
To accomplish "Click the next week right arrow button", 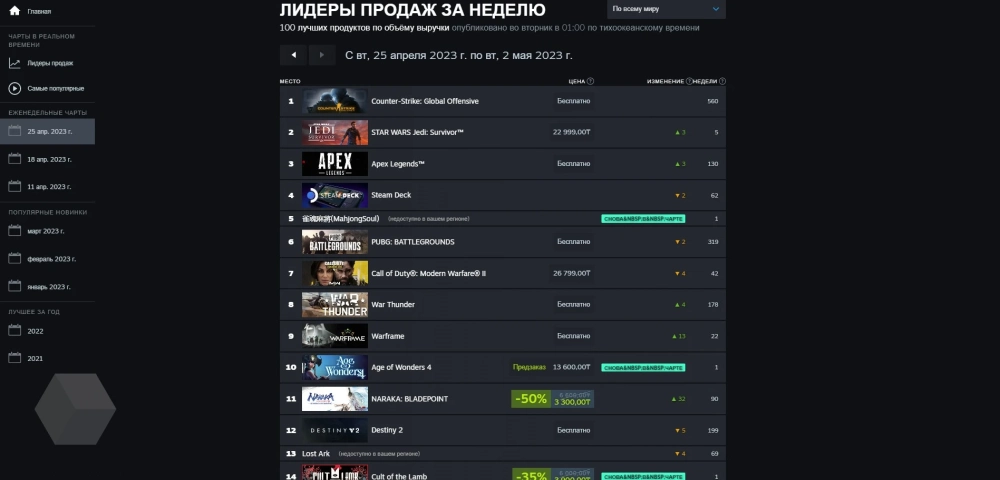I will 322,55.
